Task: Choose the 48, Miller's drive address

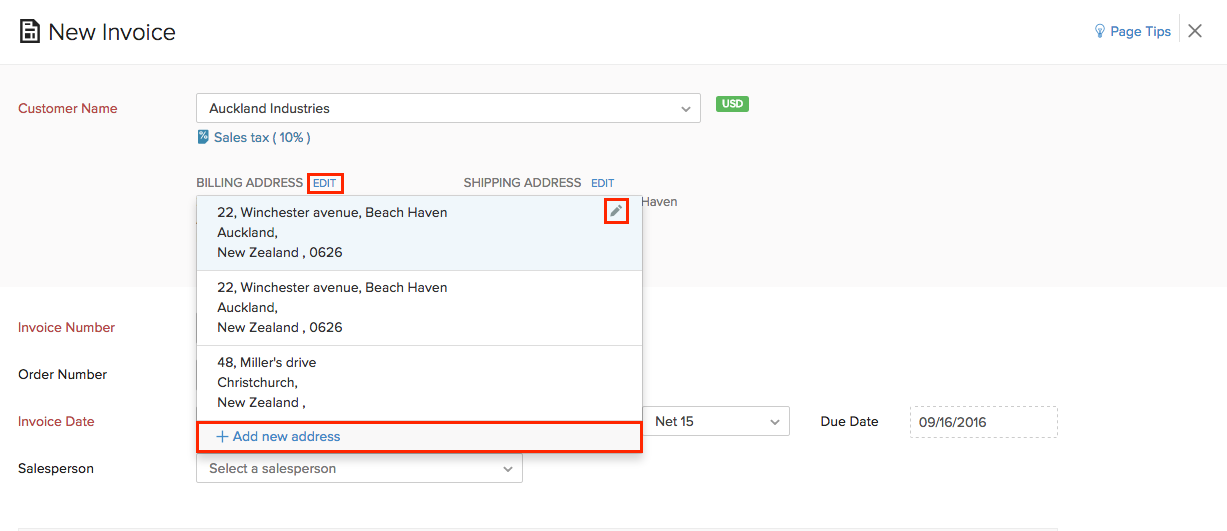Action: [400, 382]
